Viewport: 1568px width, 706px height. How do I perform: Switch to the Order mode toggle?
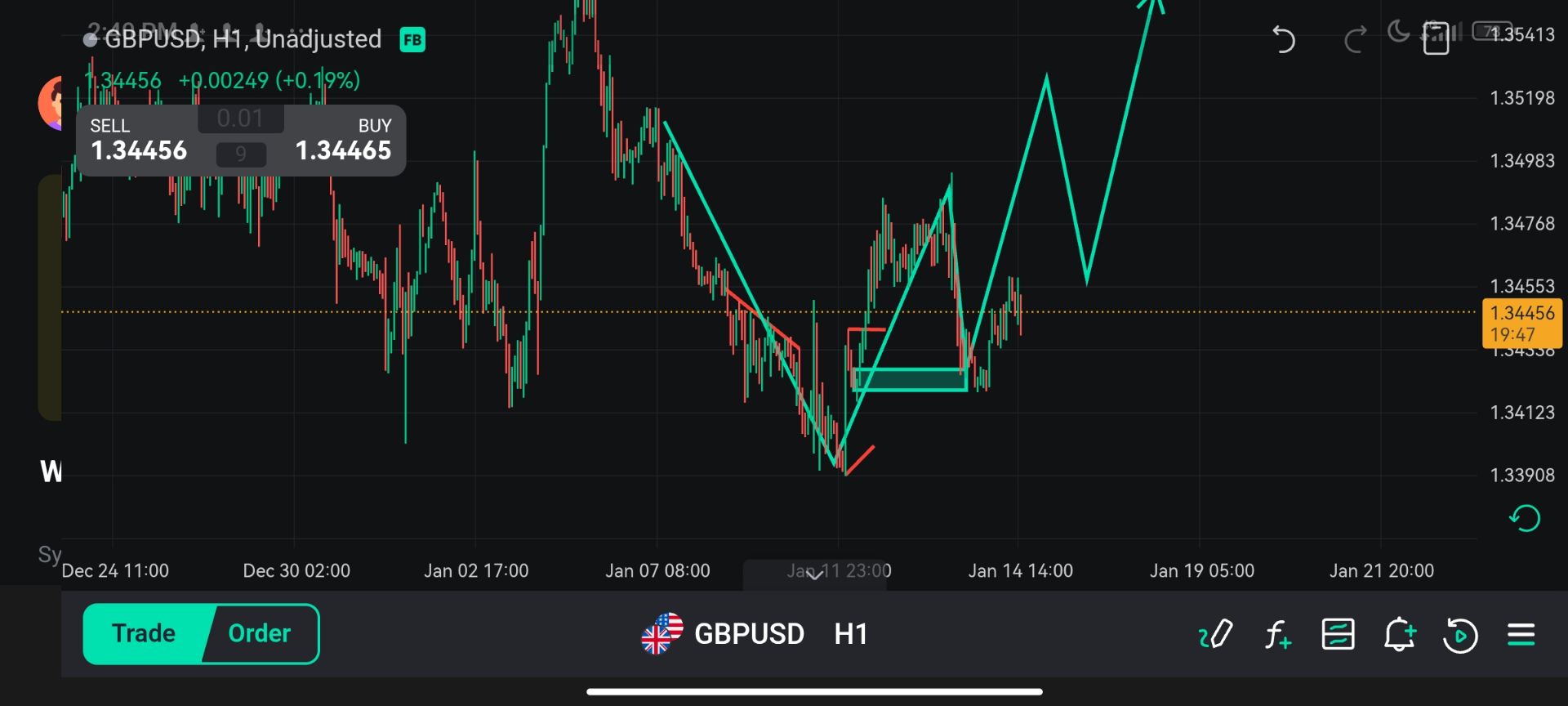(x=260, y=634)
